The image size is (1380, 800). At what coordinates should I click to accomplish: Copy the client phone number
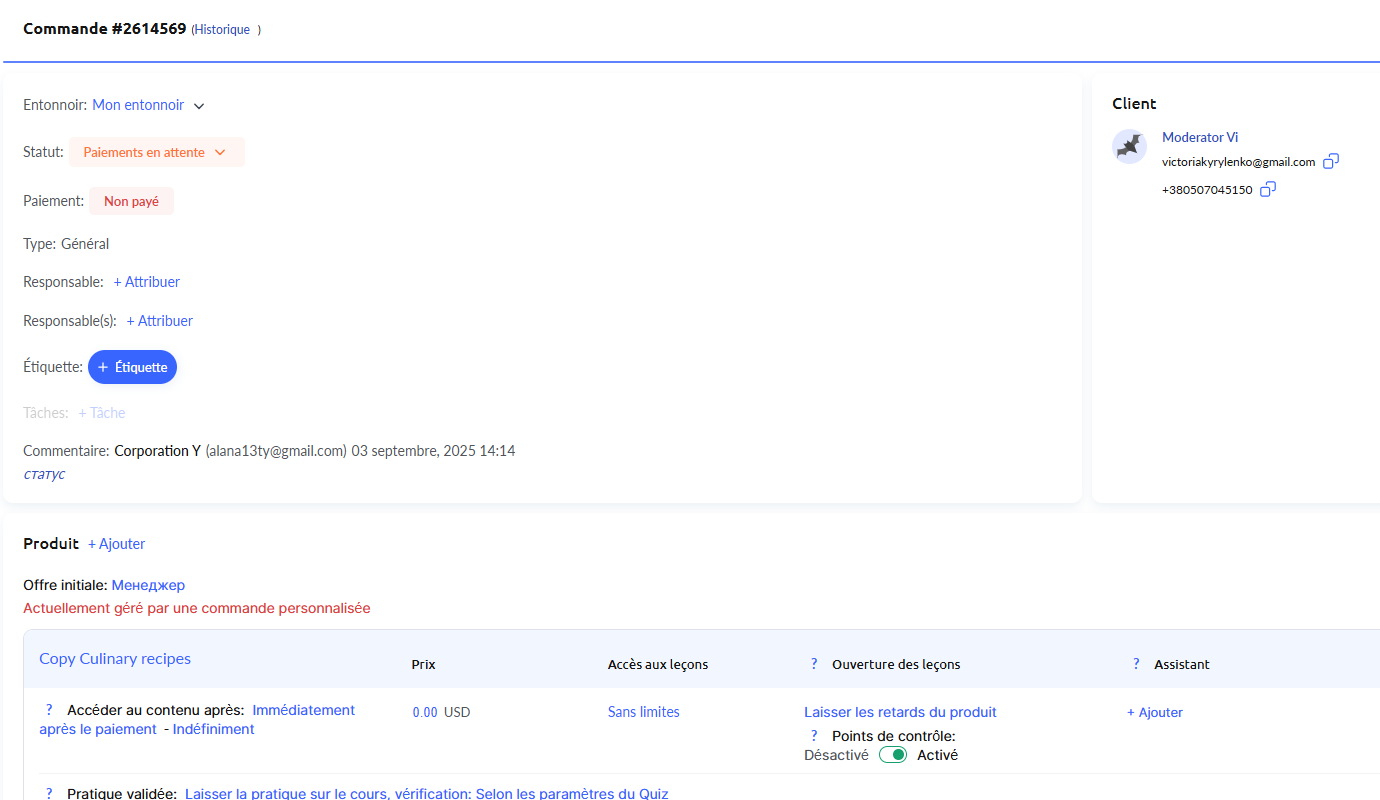pos(1267,189)
